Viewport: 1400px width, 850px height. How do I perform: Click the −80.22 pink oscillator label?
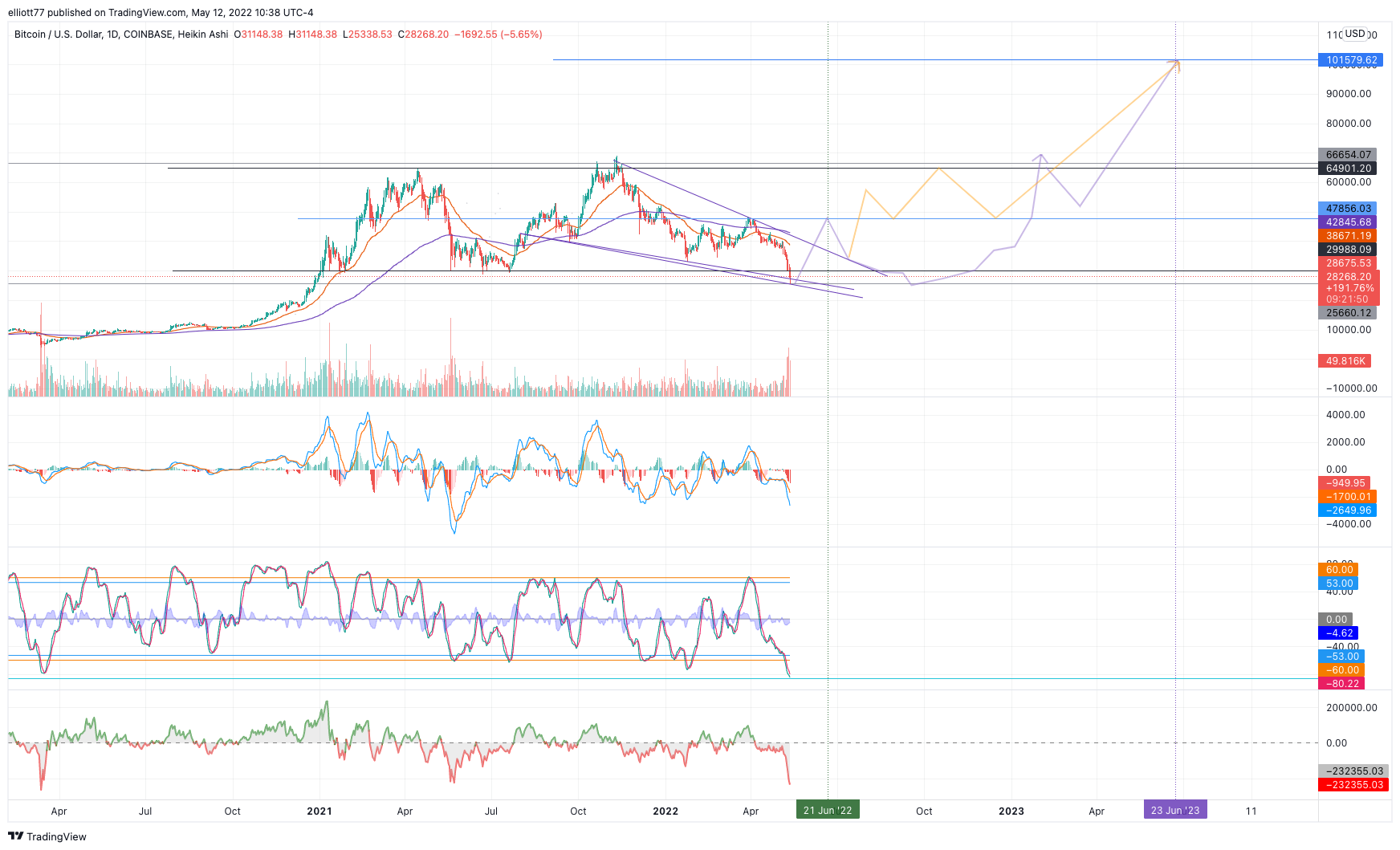(x=1341, y=683)
